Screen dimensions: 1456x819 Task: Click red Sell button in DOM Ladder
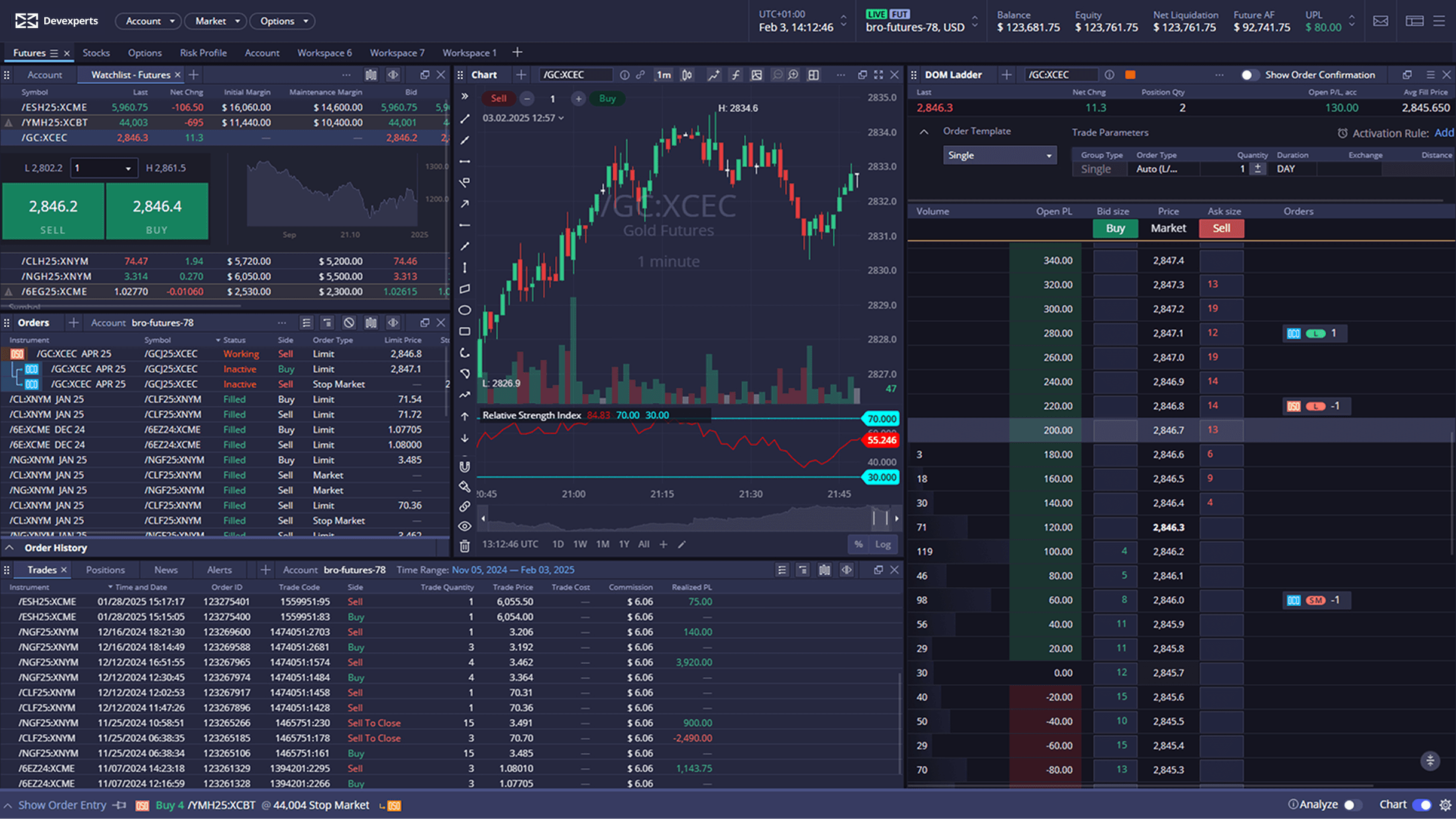tap(1221, 228)
